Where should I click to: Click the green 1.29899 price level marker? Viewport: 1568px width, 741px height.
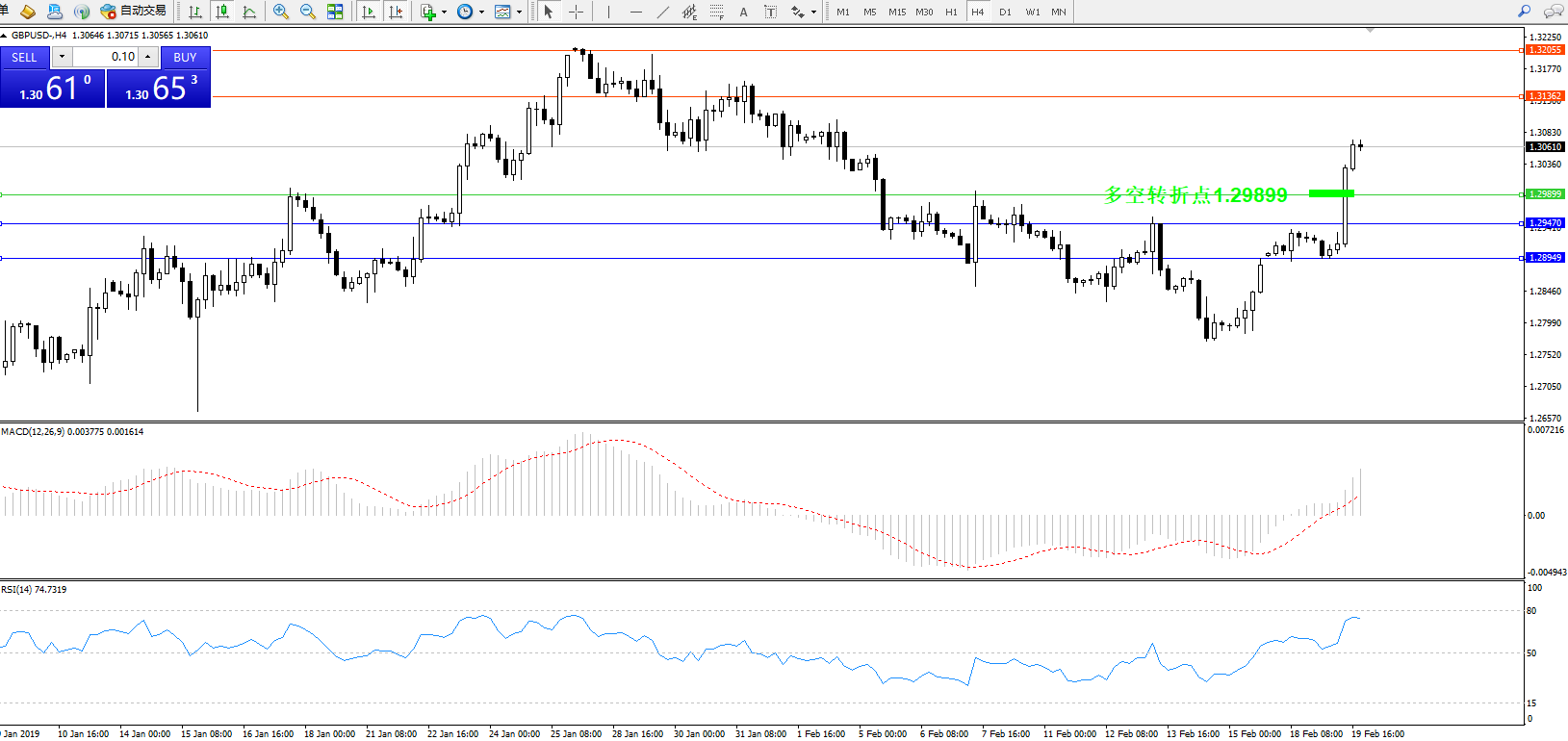(x=1546, y=194)
